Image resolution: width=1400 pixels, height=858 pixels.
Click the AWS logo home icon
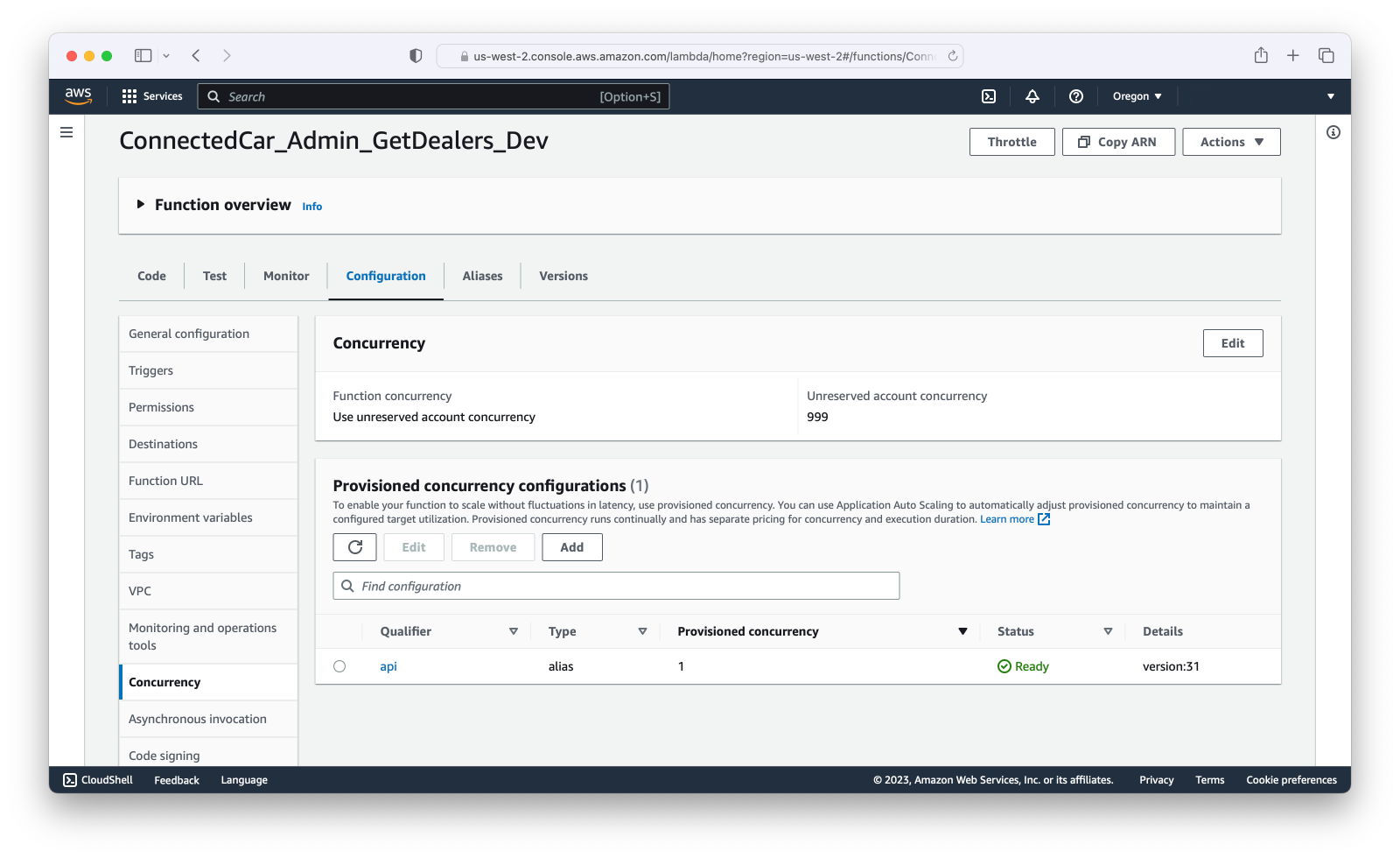click(x=78, y=96)
